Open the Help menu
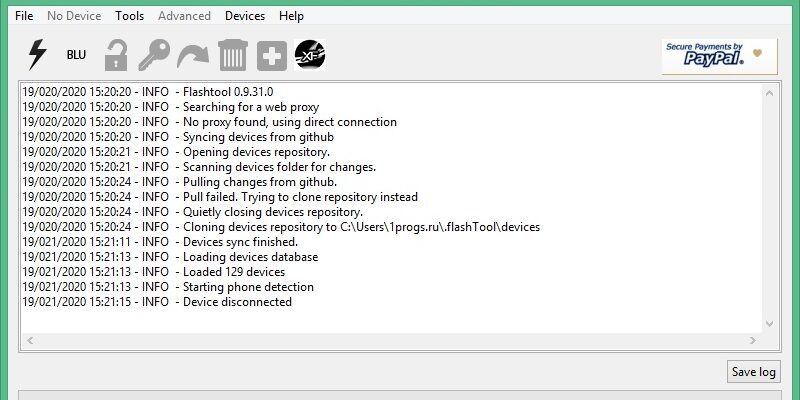Image resolution: width=800 pixels, height=400 pixels. (x=292, y=16)
